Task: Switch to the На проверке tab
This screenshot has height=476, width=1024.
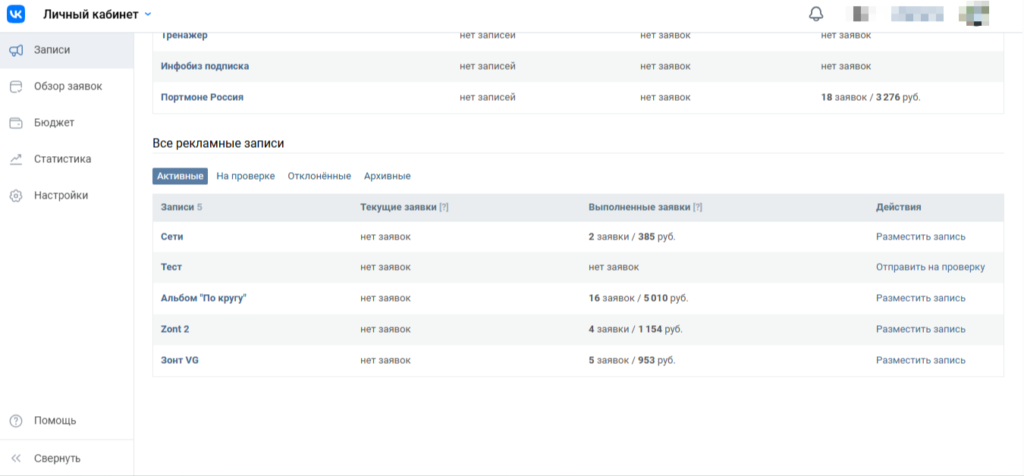Action: click(245, 176)
